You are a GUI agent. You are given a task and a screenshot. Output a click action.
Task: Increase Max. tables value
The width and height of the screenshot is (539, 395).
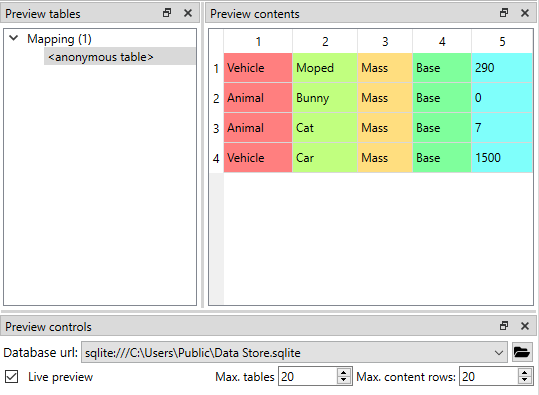pos(343,372)
